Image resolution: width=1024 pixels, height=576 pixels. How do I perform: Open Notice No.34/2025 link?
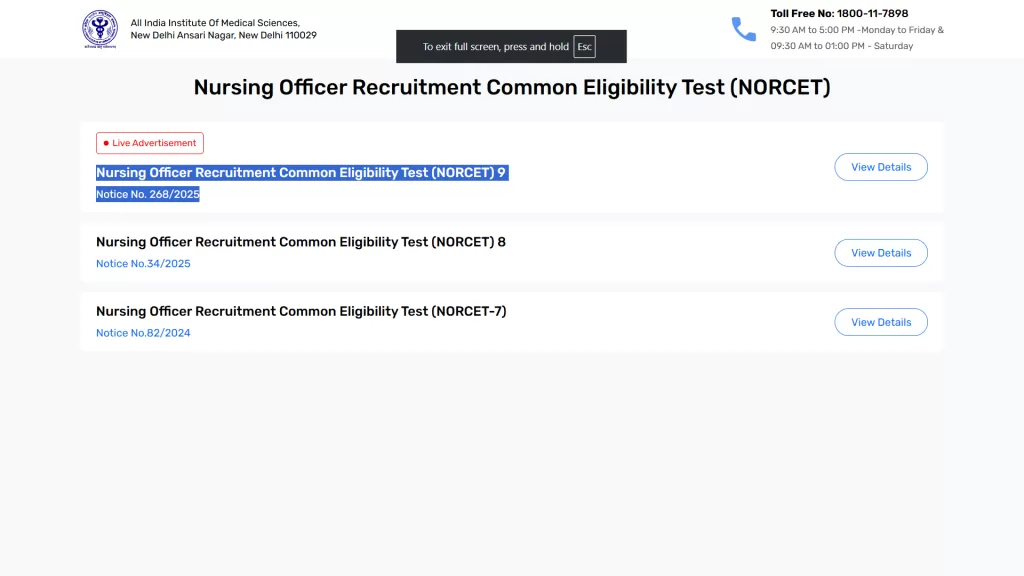pyautogui.click(x=143, y=264)
